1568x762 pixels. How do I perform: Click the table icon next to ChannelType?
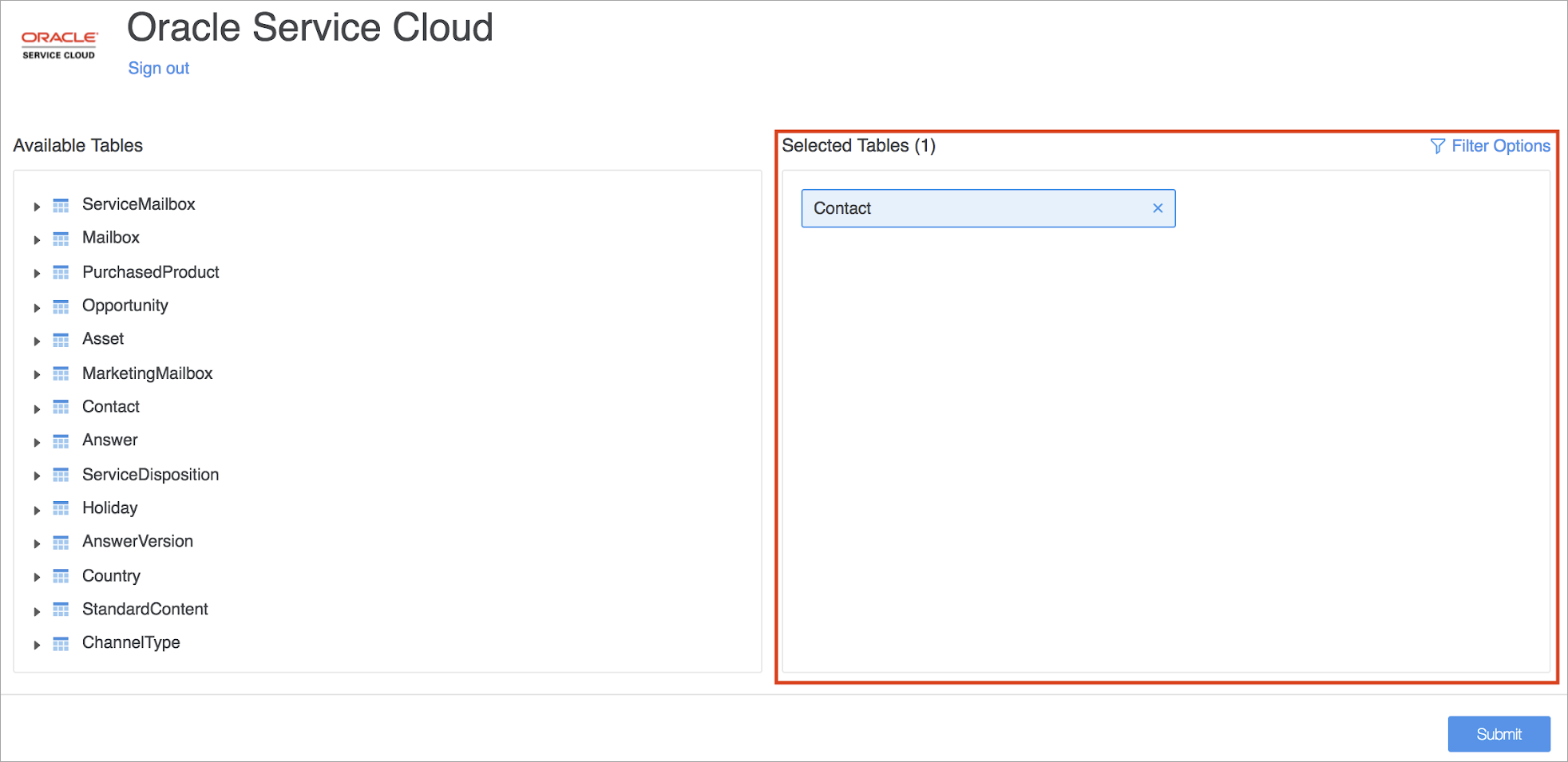(61, 644)
